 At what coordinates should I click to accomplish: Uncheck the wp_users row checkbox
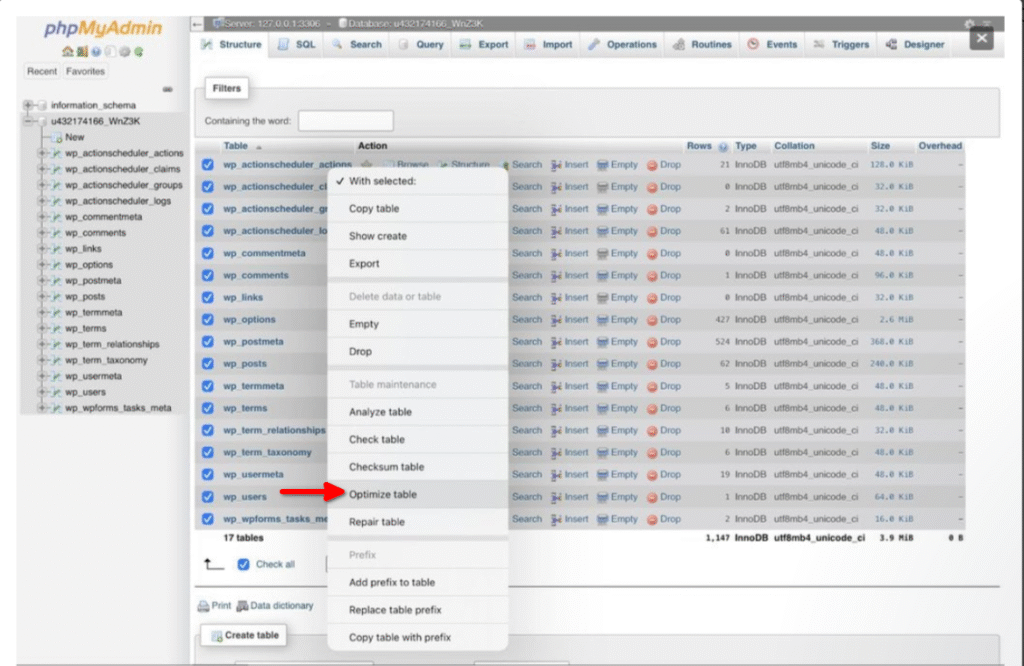click(208, 497)
